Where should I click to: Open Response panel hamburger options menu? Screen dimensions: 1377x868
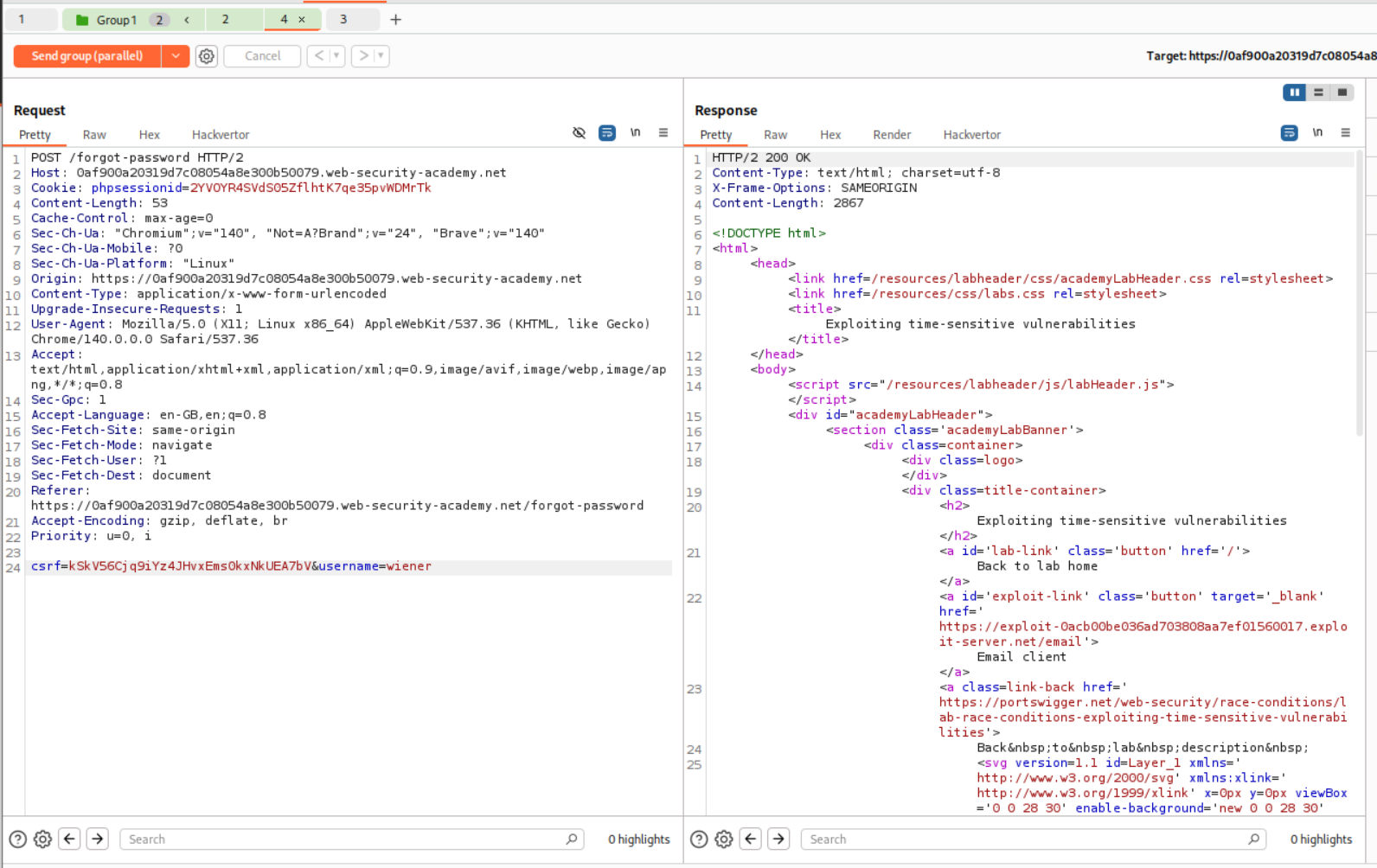coord(1346,133)
